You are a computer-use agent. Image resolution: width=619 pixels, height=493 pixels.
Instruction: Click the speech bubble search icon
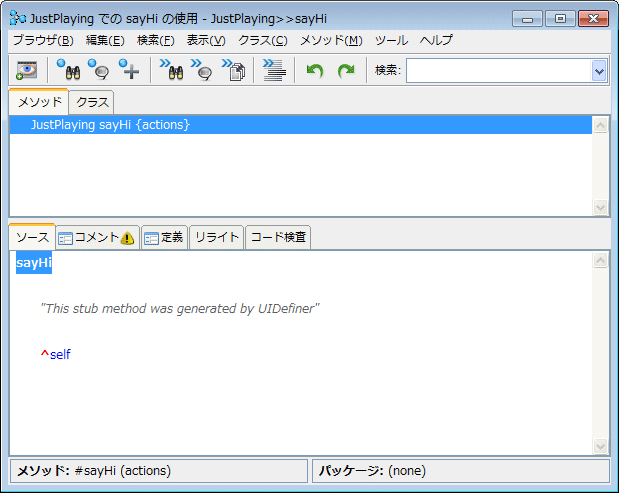click(98, 70)
